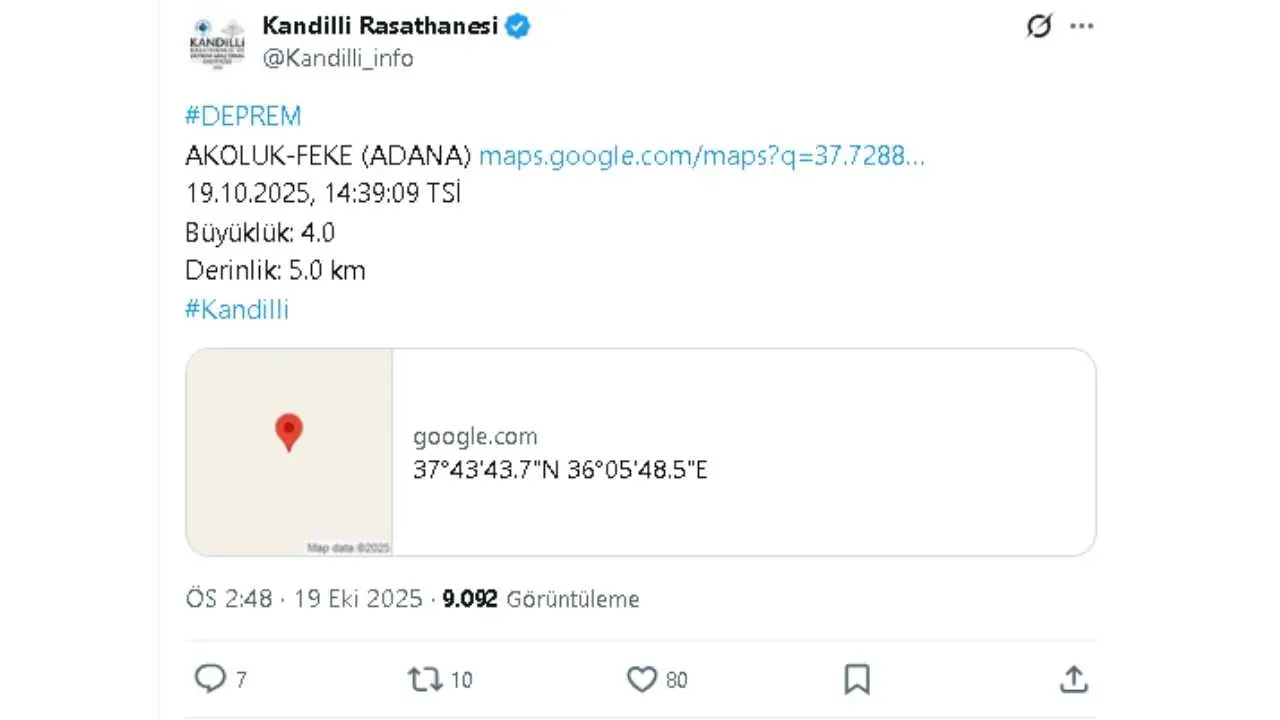This screenshot has height=720, width=1280.
Task: Open the 9.092 Görüntüleme views count
Action: click(541, 599)
